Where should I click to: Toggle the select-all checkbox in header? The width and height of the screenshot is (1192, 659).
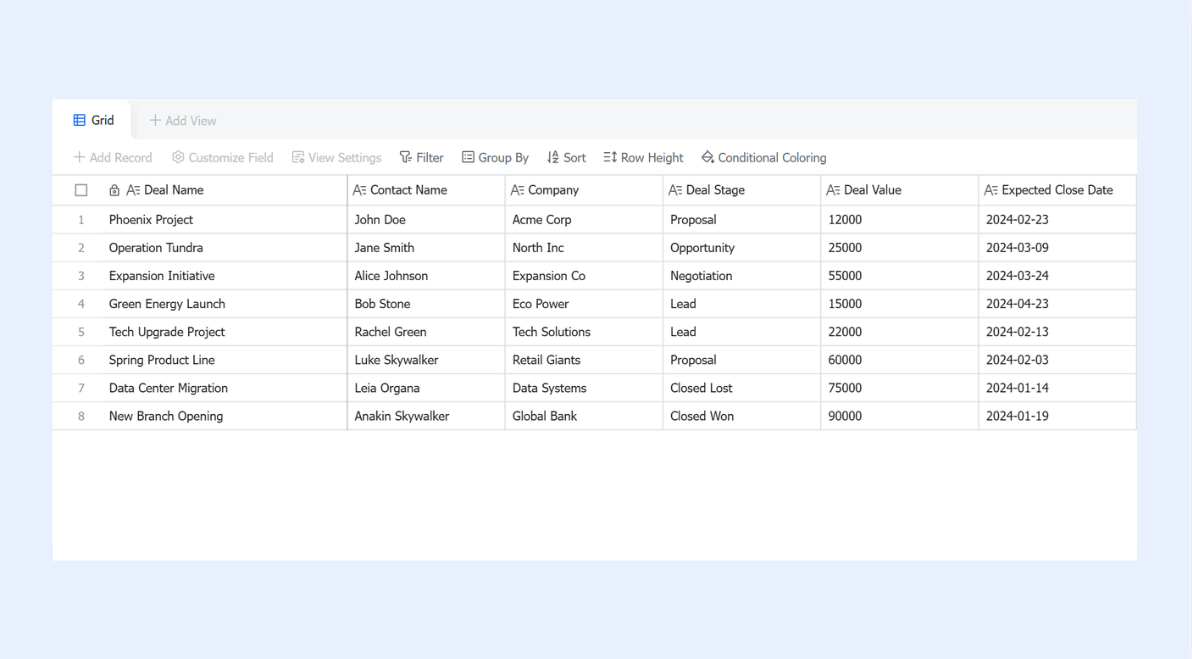pyautogui.click(x=81, y=190)
